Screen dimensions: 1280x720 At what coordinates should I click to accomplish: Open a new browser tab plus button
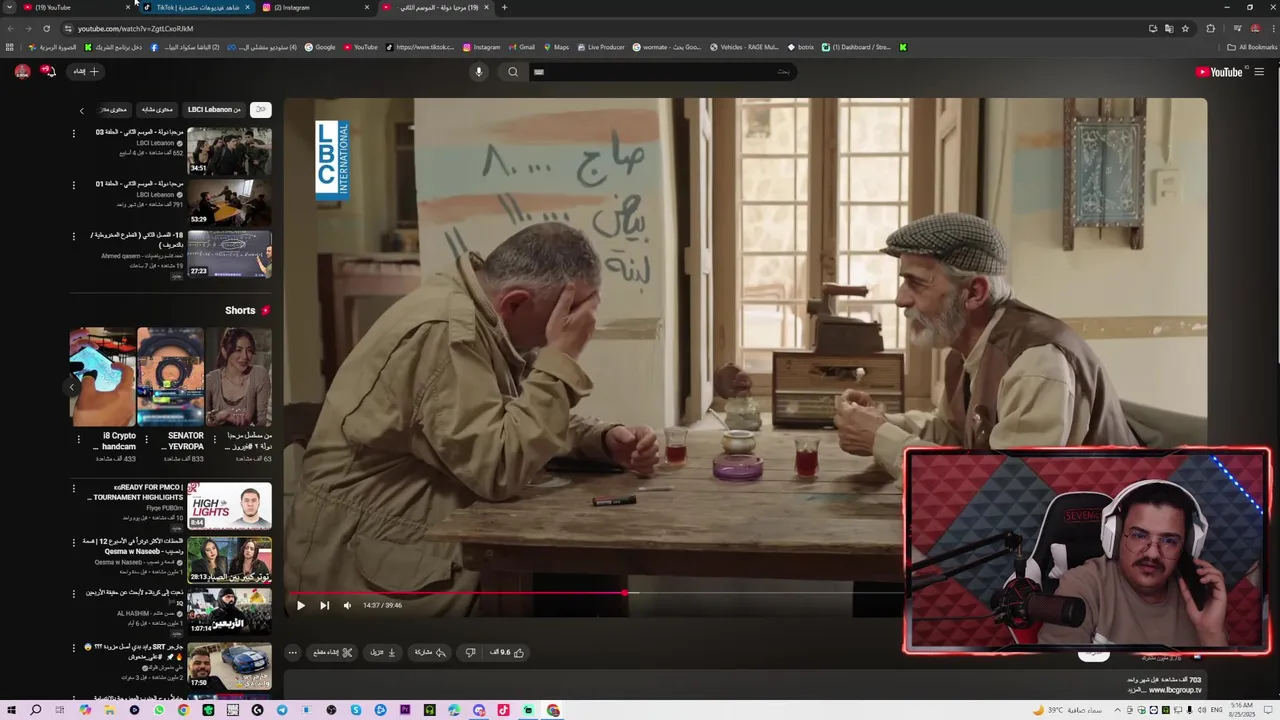point(504,7)
